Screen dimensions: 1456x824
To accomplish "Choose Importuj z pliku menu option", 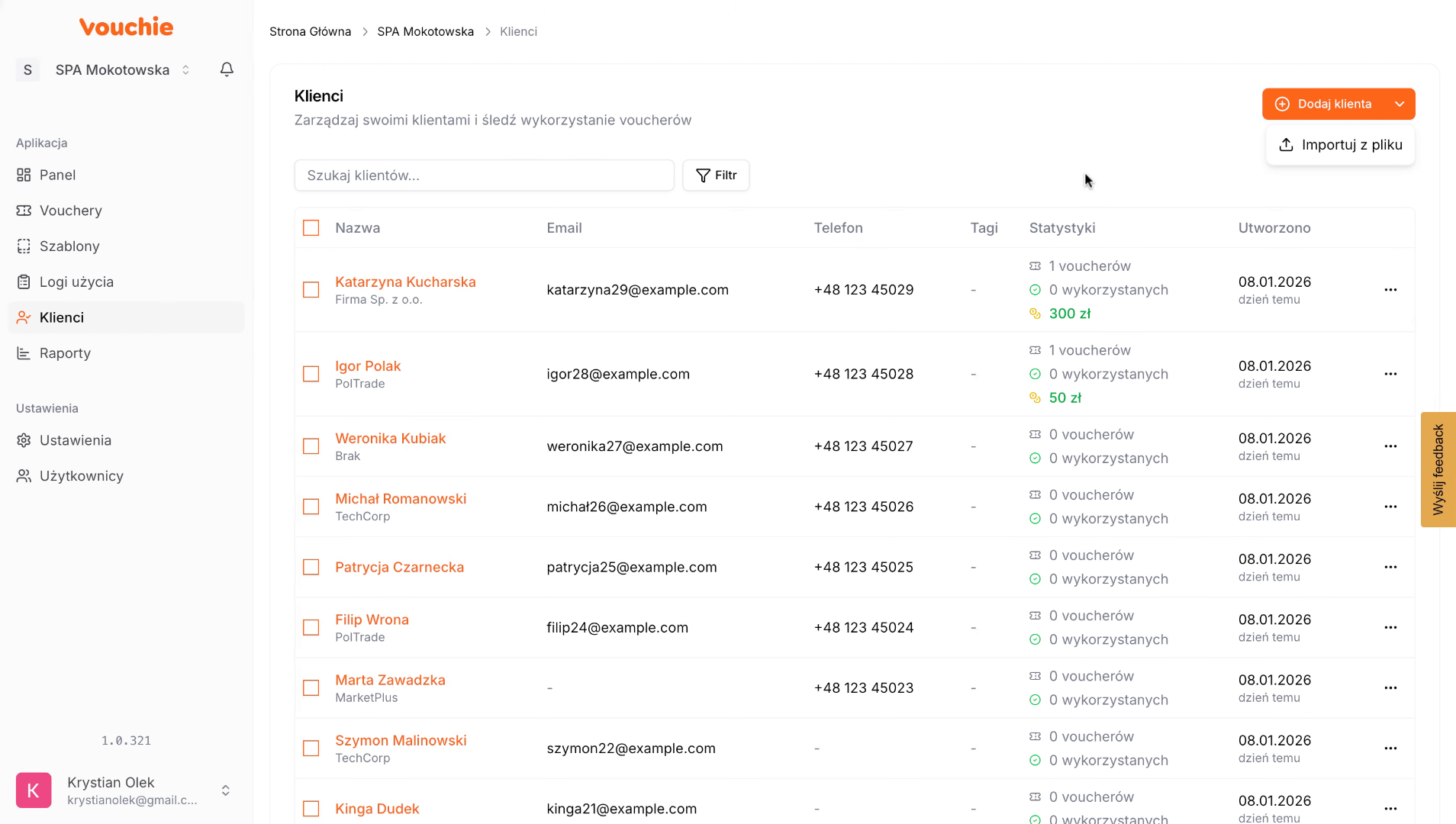I will tap(1340, 145).
